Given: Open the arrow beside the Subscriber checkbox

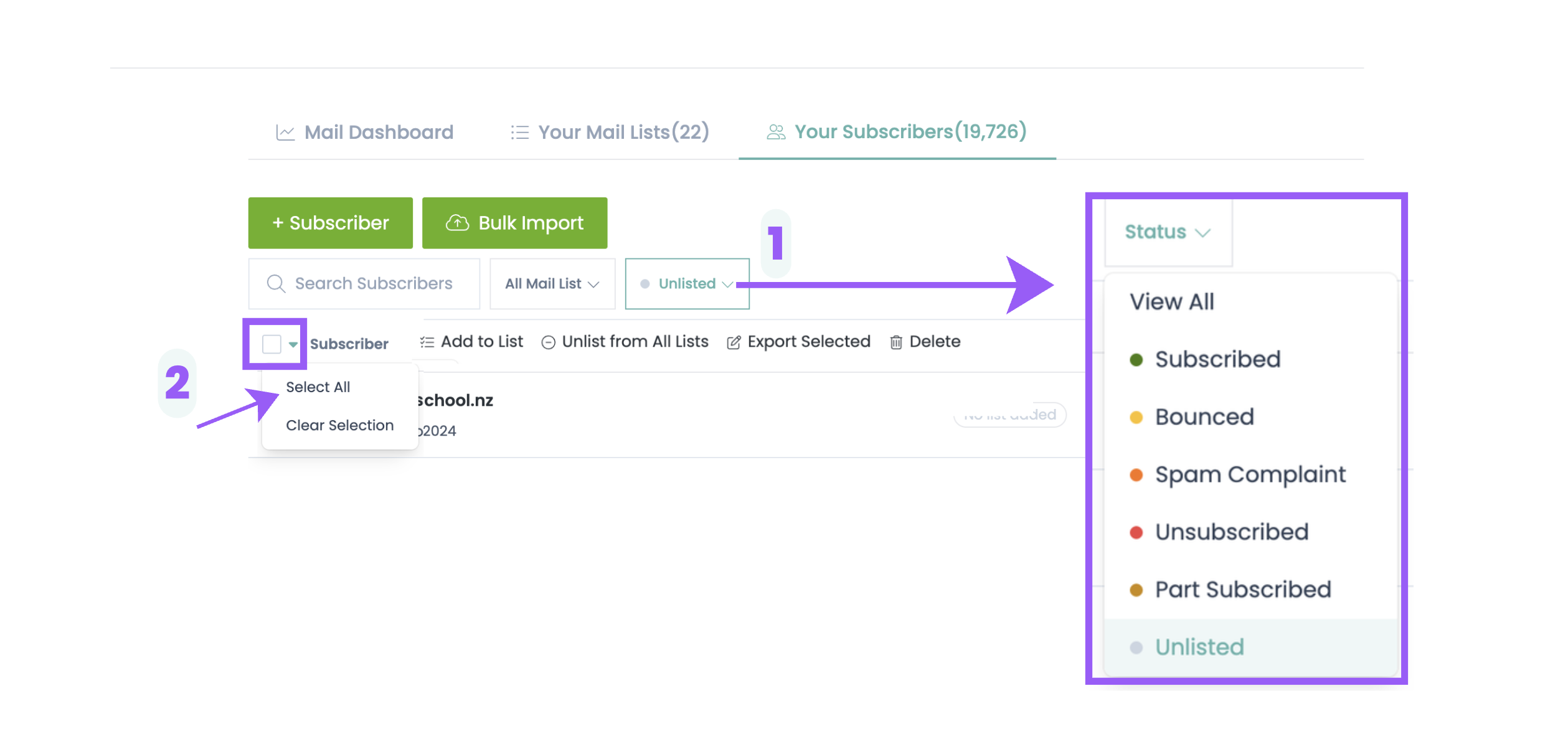Looking at the screenshot, I should [x=293, y=344].
